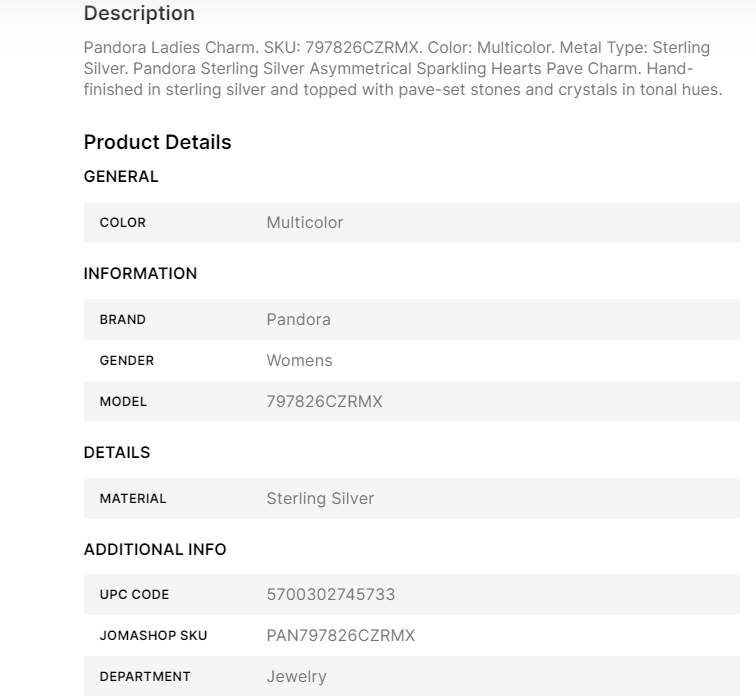Click the MATERIAL row label

[x=133, y=498]
